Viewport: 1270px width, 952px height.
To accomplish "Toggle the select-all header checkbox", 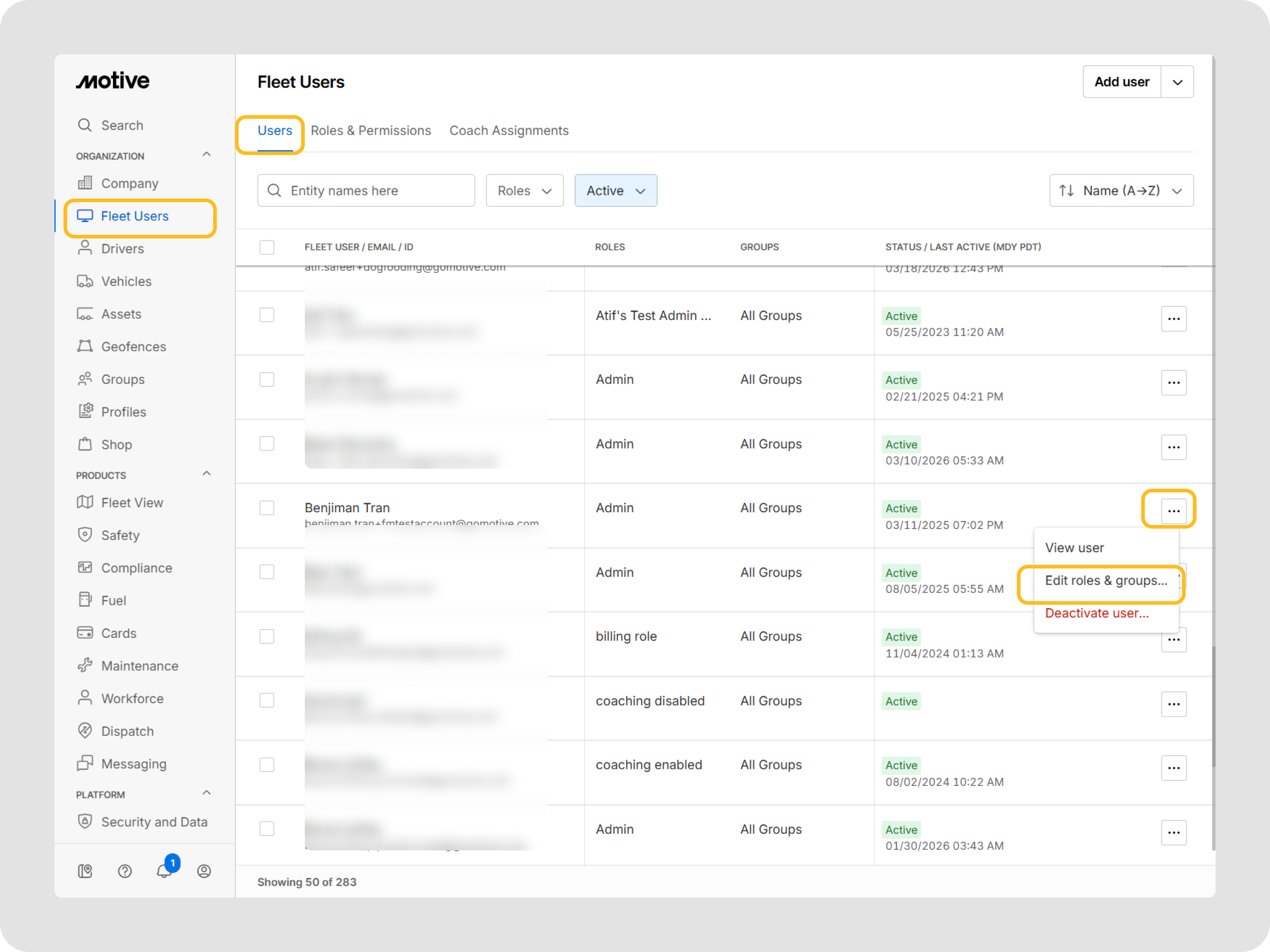I will pyautogui.click(x=267, y=248).
